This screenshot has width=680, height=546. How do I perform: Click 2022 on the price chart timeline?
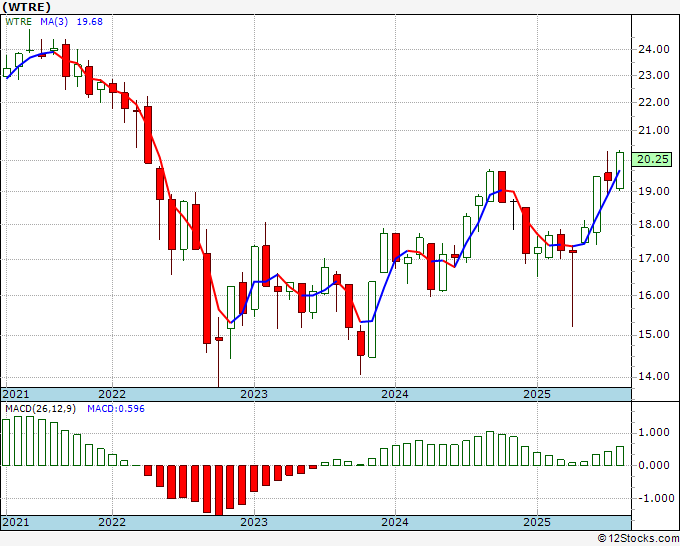tap(112, 394)
